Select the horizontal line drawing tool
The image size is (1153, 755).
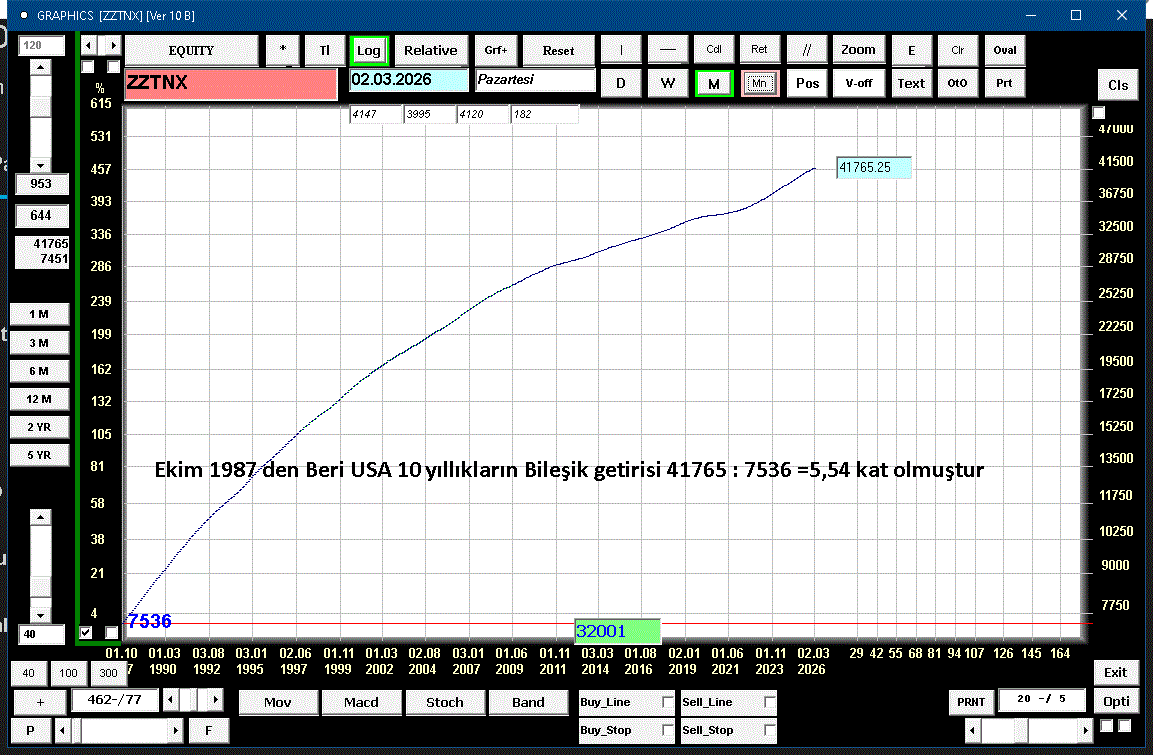668,50
